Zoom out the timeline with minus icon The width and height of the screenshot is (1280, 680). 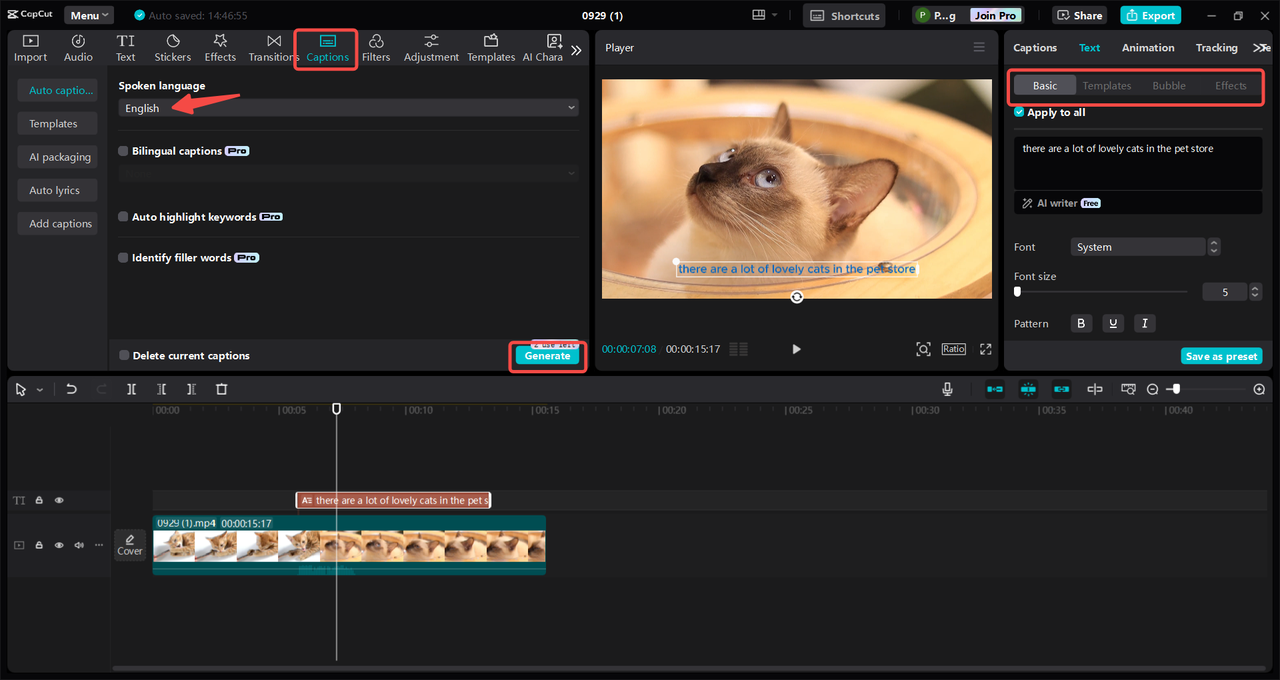point(1153,389)
